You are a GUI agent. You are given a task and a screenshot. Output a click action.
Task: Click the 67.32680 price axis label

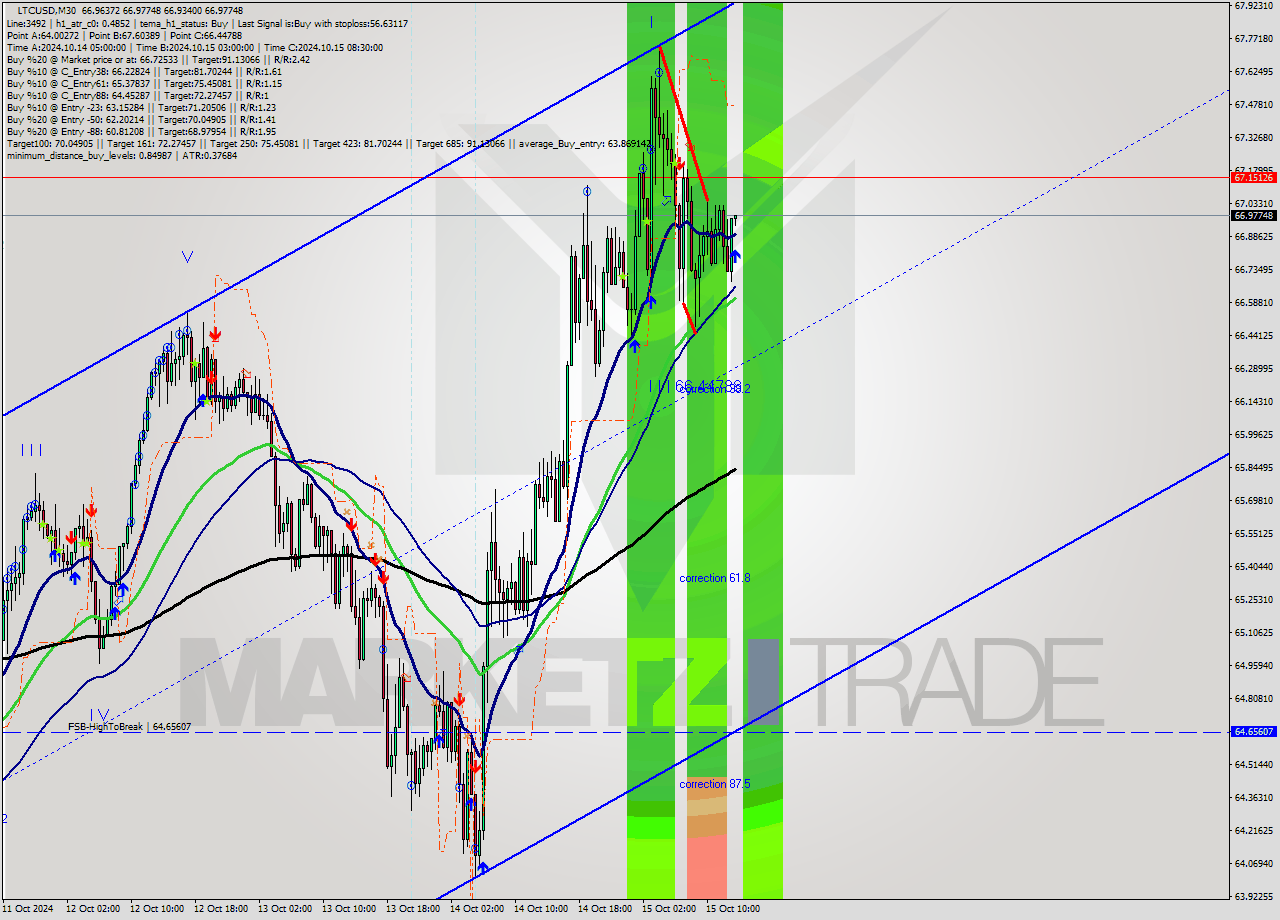[x=1254, y=137]
